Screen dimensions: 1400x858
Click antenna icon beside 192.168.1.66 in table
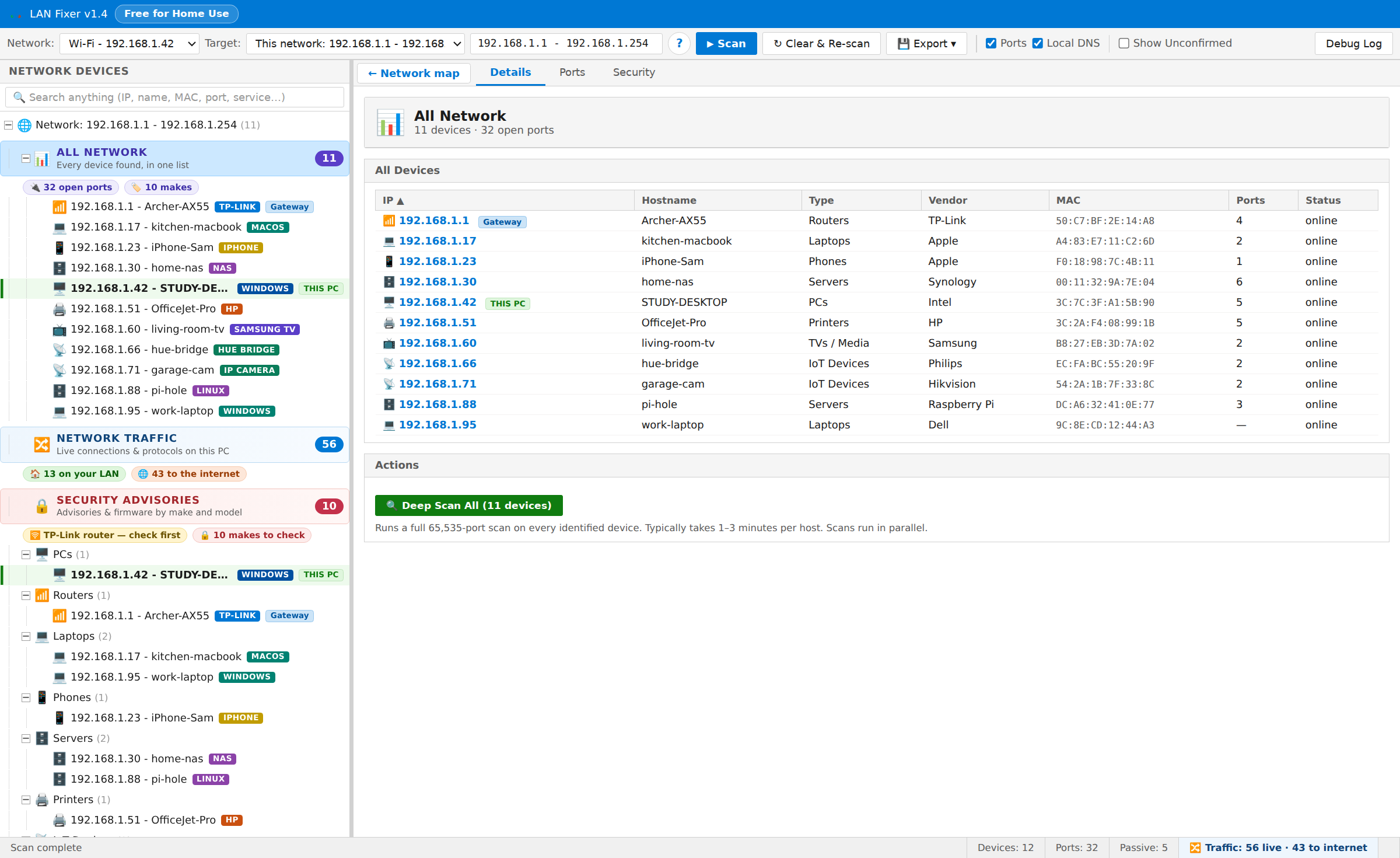point(389,364)
